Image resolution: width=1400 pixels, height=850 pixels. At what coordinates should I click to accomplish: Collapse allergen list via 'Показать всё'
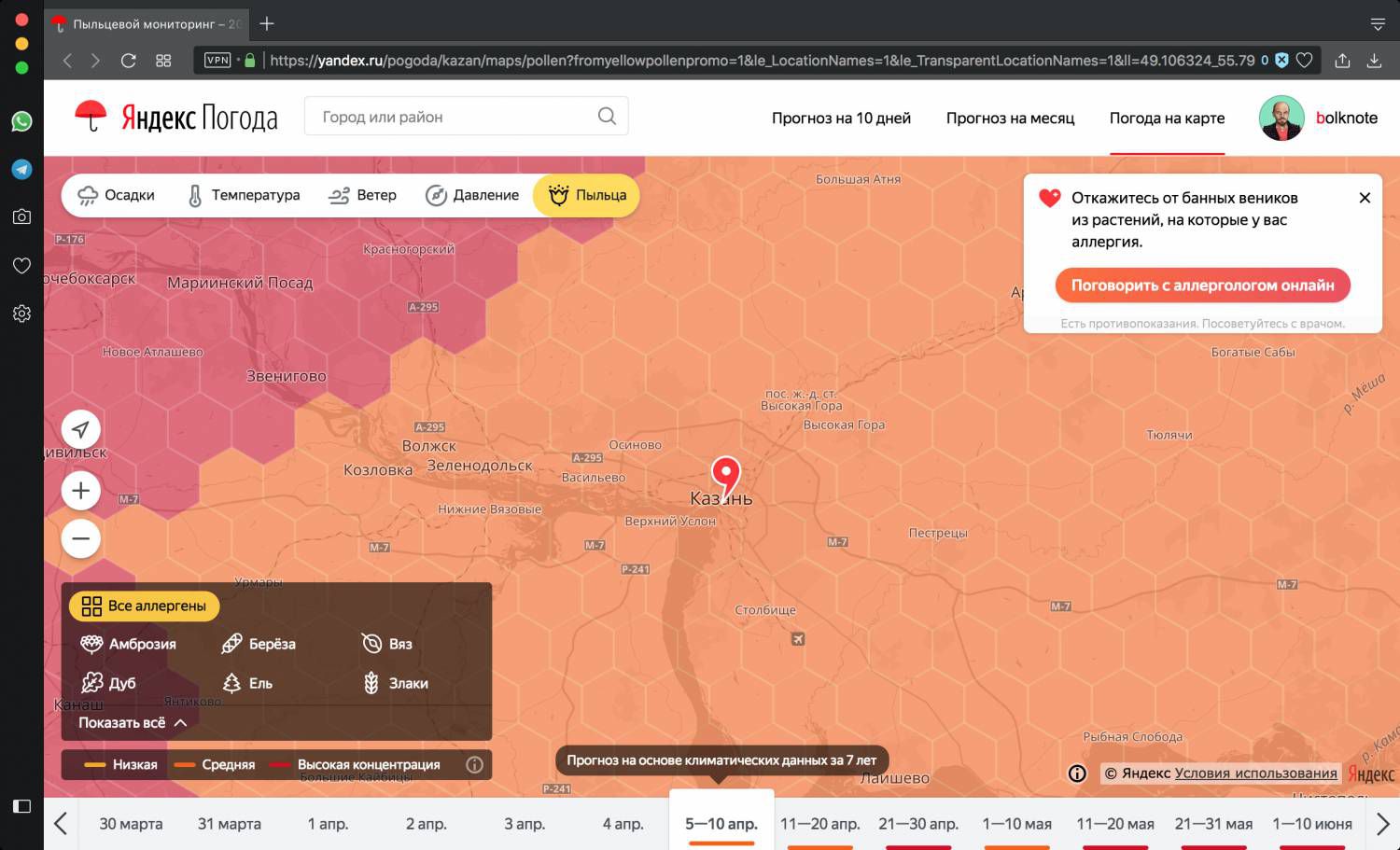133,723
